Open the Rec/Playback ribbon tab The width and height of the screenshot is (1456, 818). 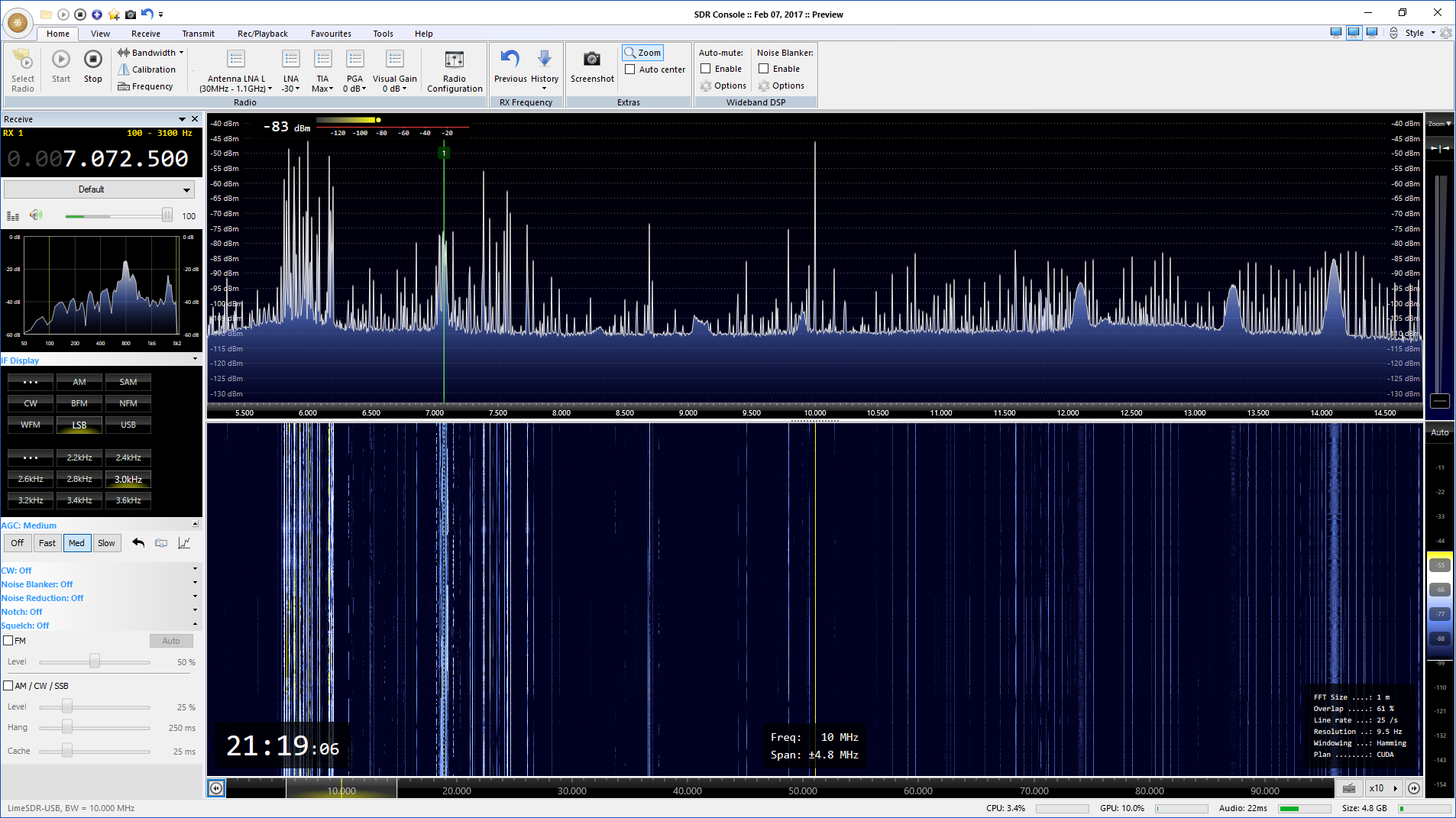(x=262, y=34)
